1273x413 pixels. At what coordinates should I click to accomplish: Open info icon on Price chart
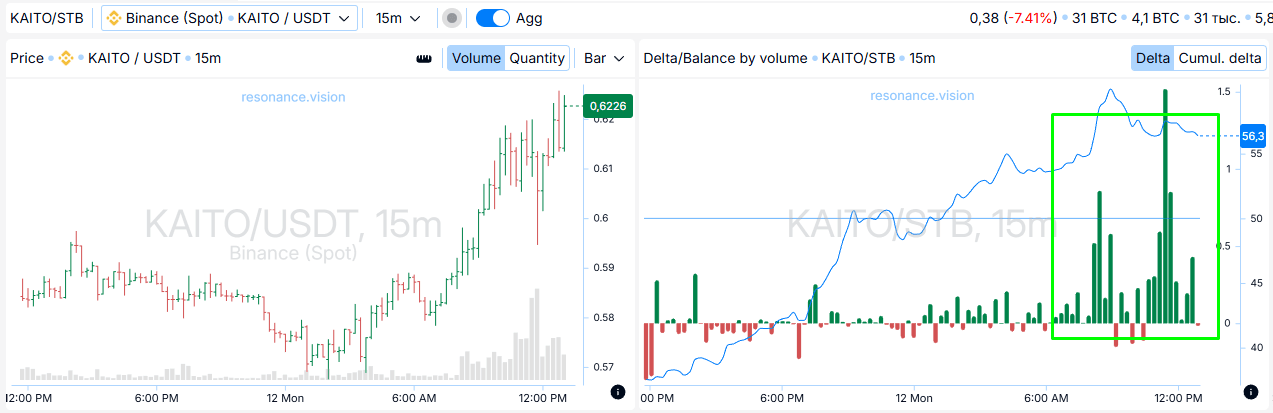click(617, 392)
